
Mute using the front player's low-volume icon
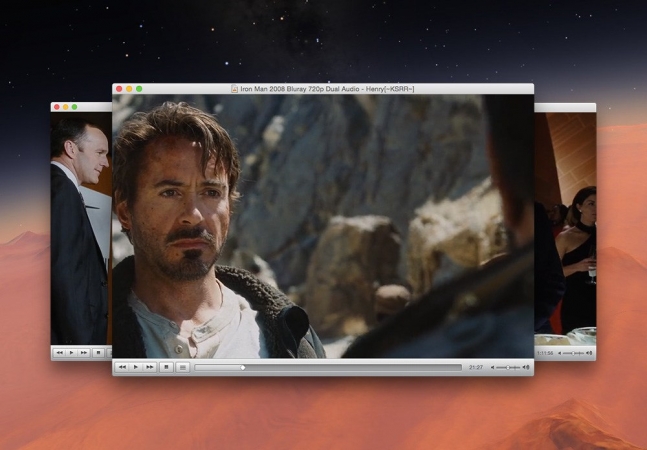pyautogui.click(x=492, y=367)
